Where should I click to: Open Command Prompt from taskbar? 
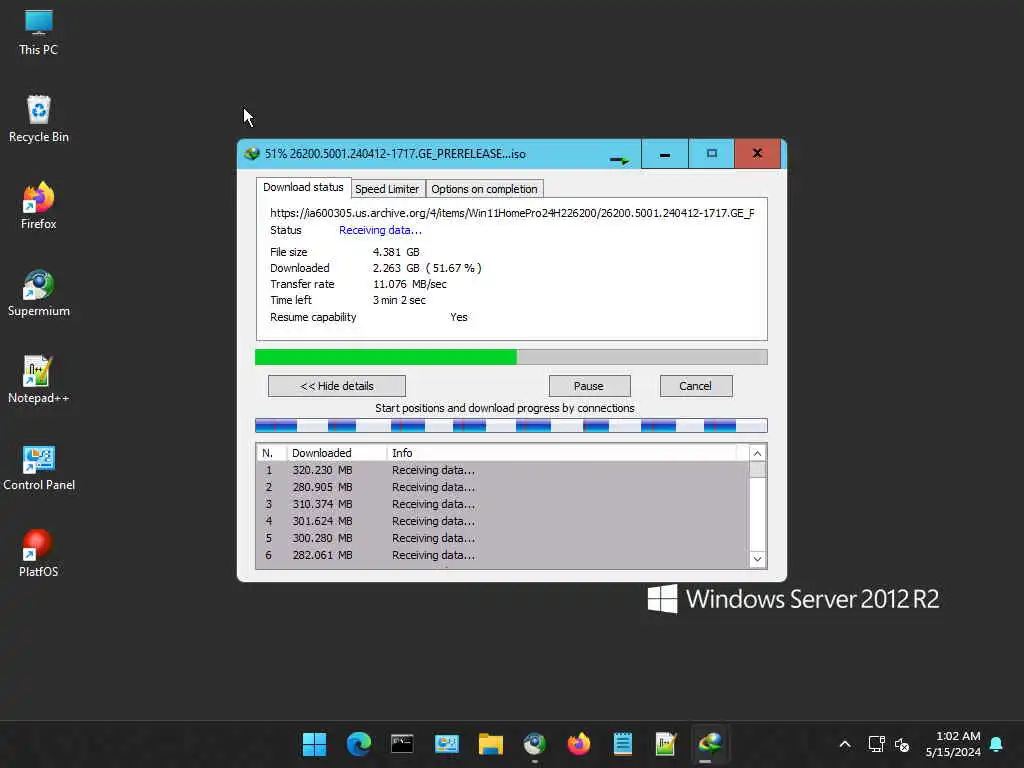(x=402, y=744)
